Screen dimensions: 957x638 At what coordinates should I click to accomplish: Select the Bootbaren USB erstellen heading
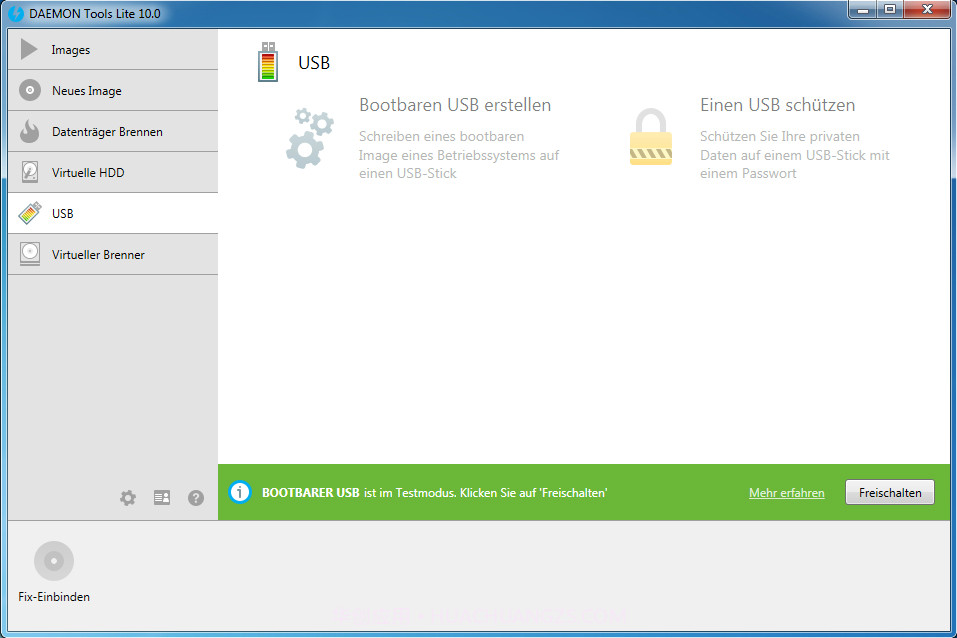(x=455, y=104)
